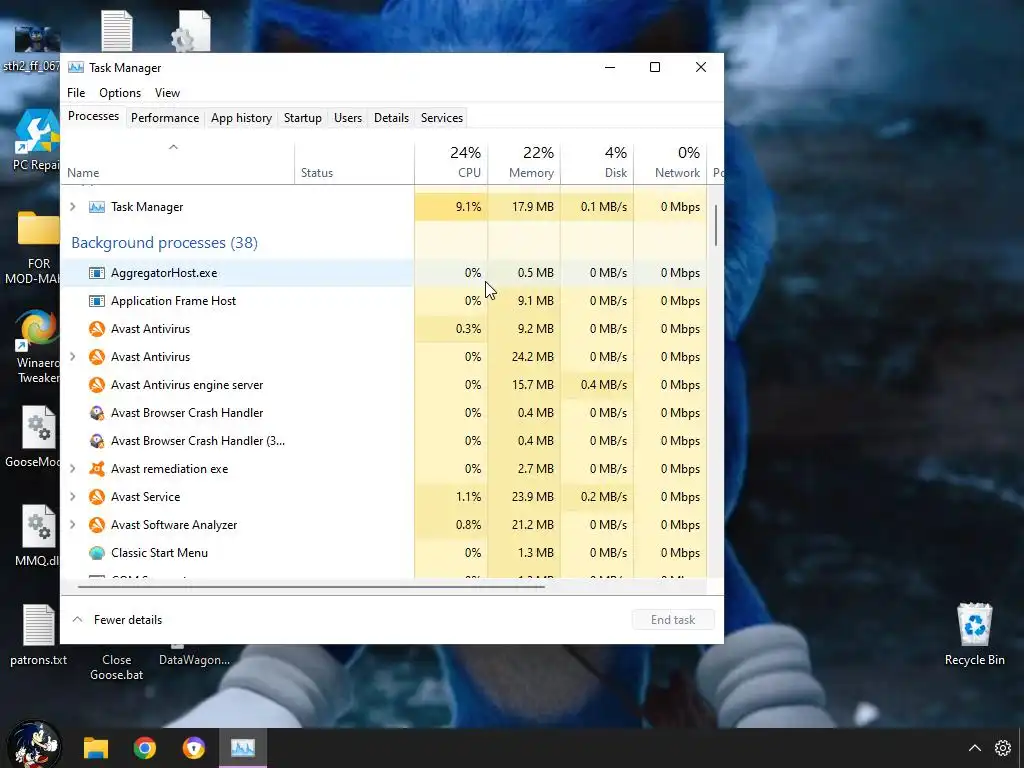This screenshot has height=768, width=1024.
Task: Click the Background processes (38) heading
Action: tap(165, 243)
